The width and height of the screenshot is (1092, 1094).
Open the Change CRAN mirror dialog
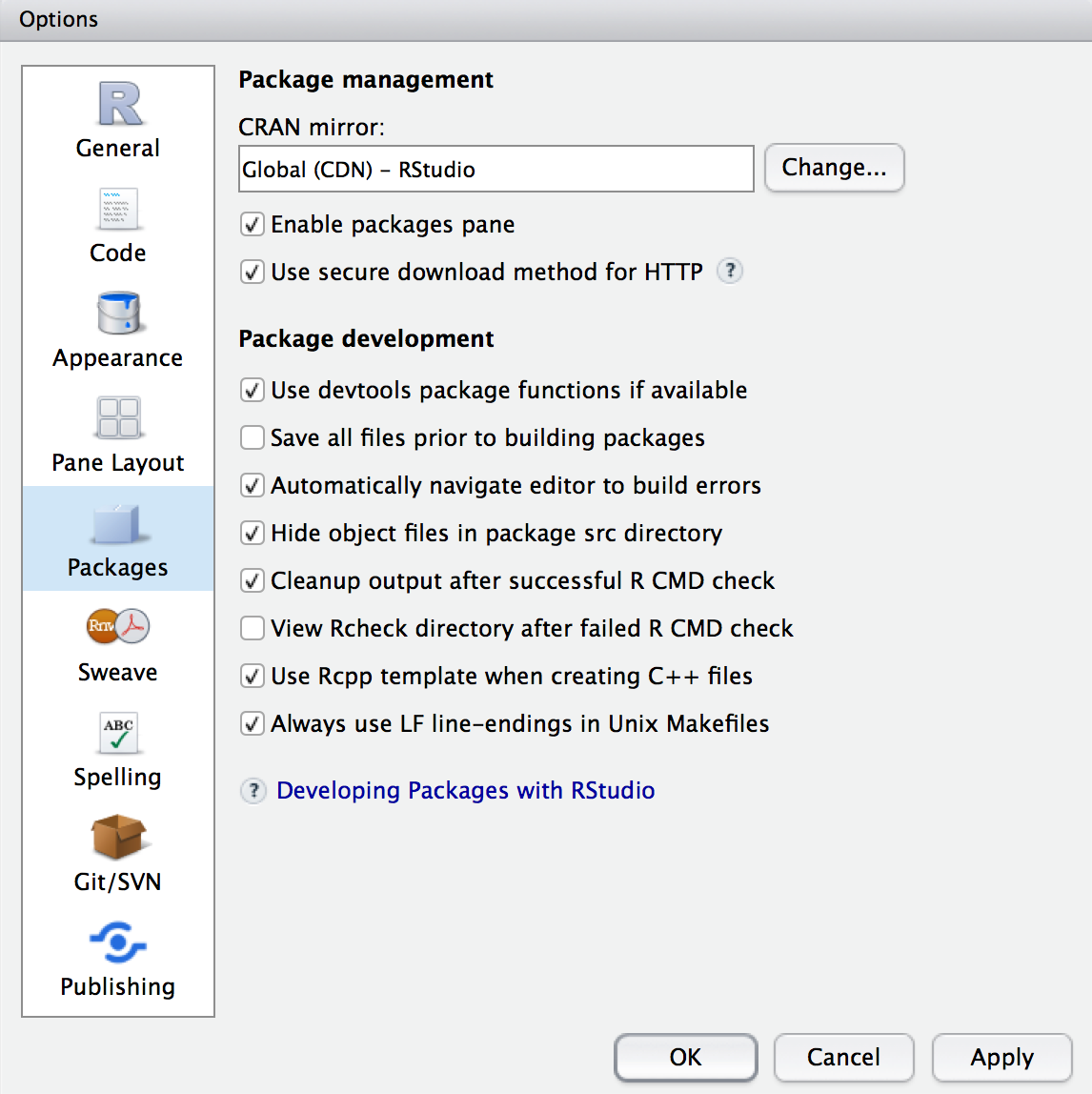point(834,168)
